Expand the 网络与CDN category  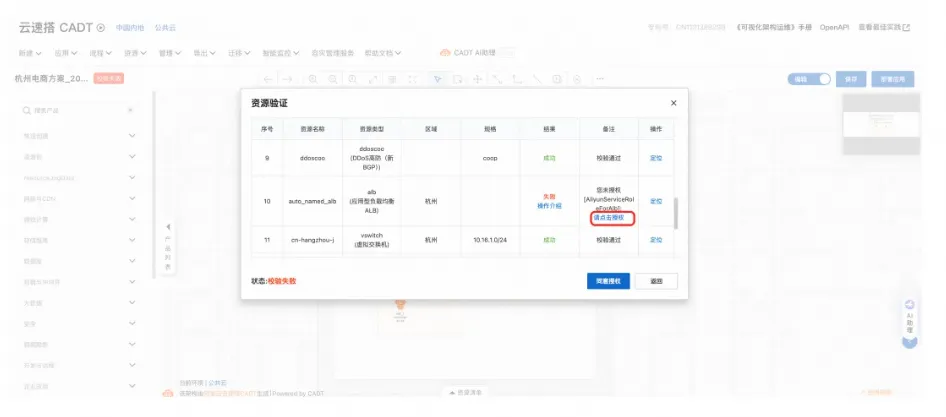click(79, 199)
